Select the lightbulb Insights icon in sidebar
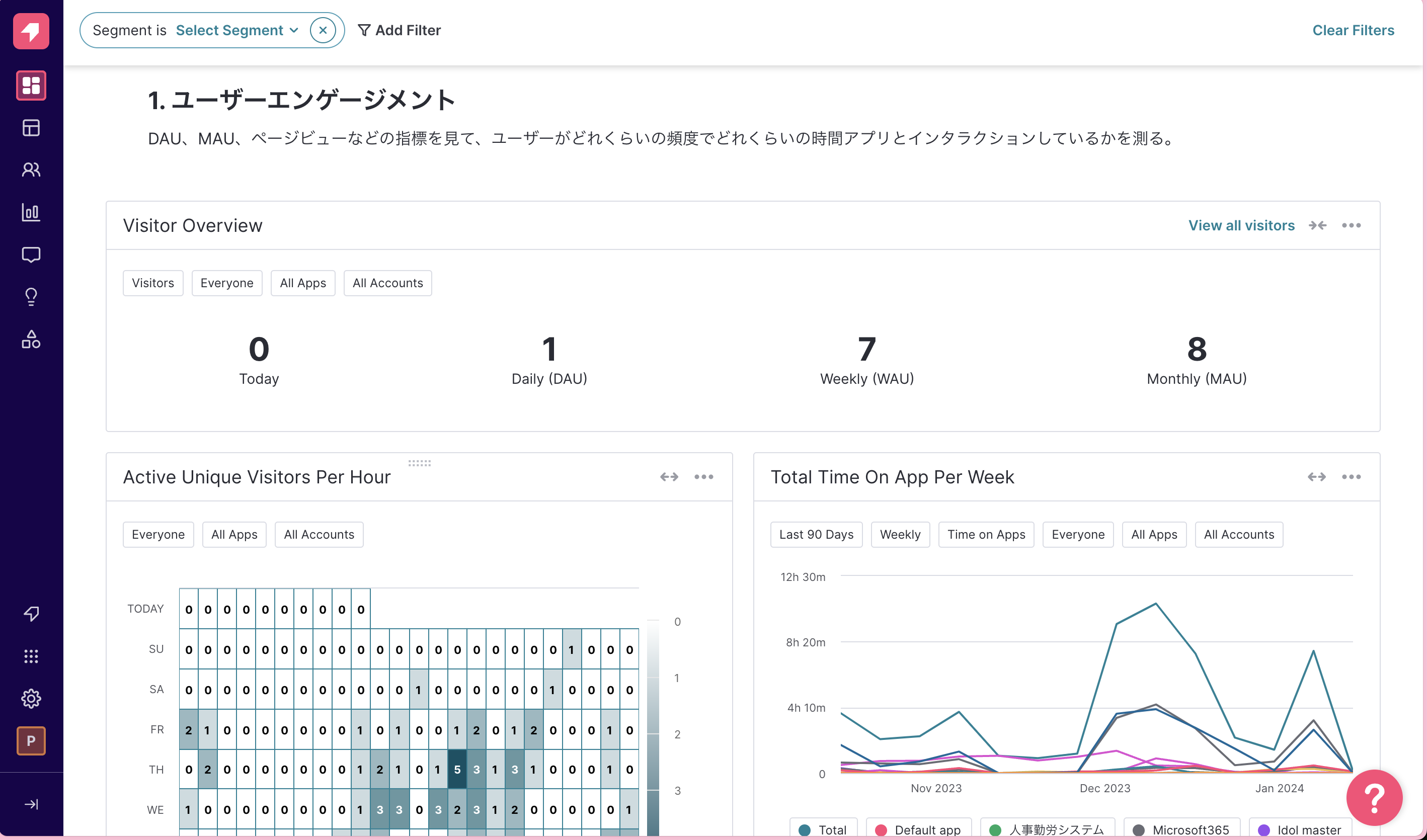The height and width of the screenshot is (840, 1427). point(31,297)
